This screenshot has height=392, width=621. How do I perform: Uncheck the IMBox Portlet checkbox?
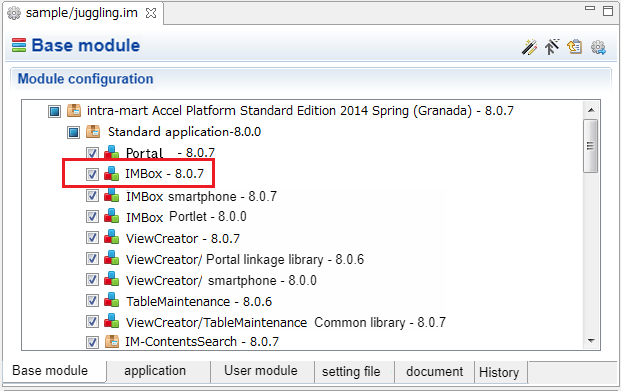92,217
